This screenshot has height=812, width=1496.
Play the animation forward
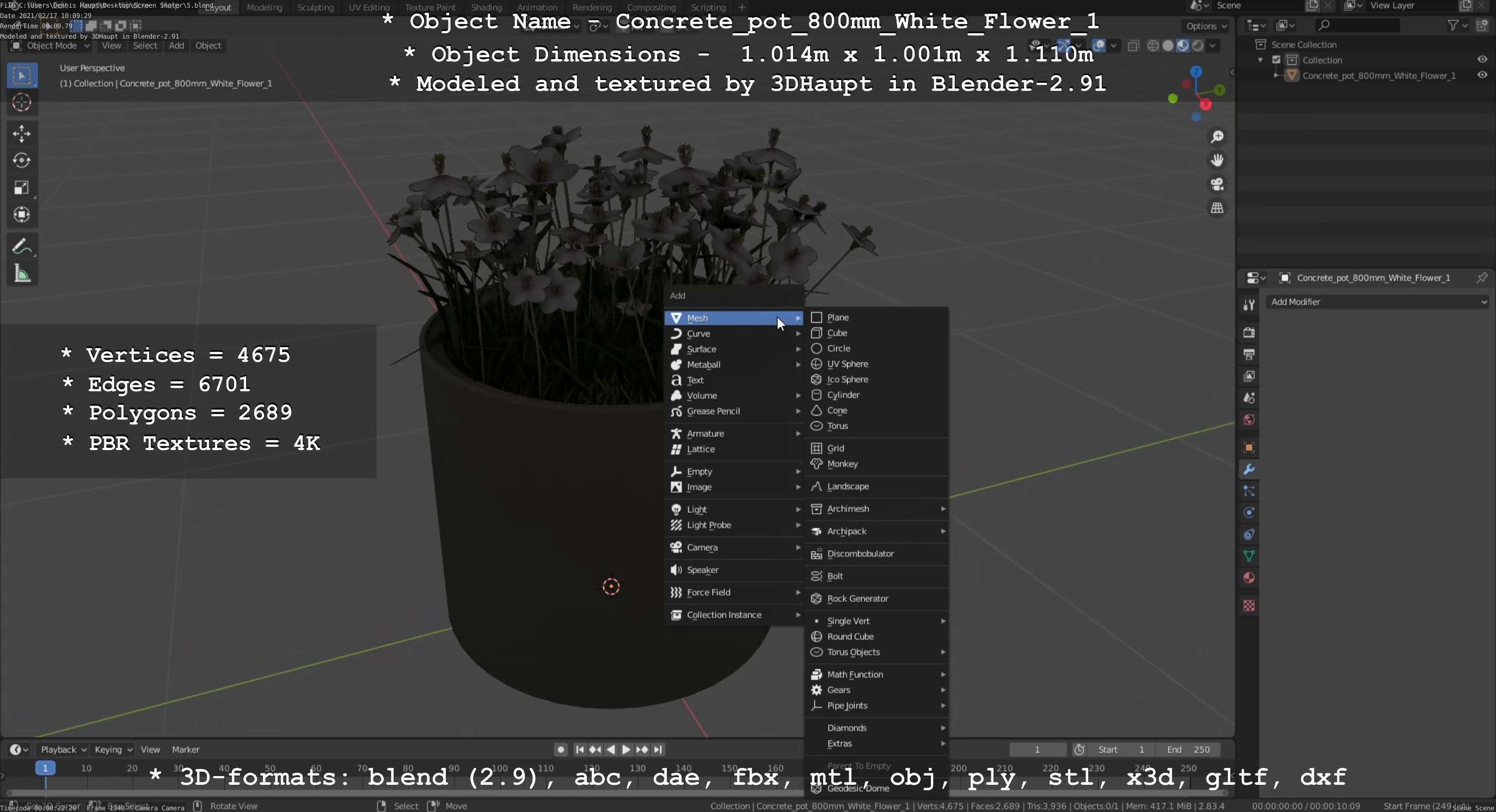pos(626,749)
